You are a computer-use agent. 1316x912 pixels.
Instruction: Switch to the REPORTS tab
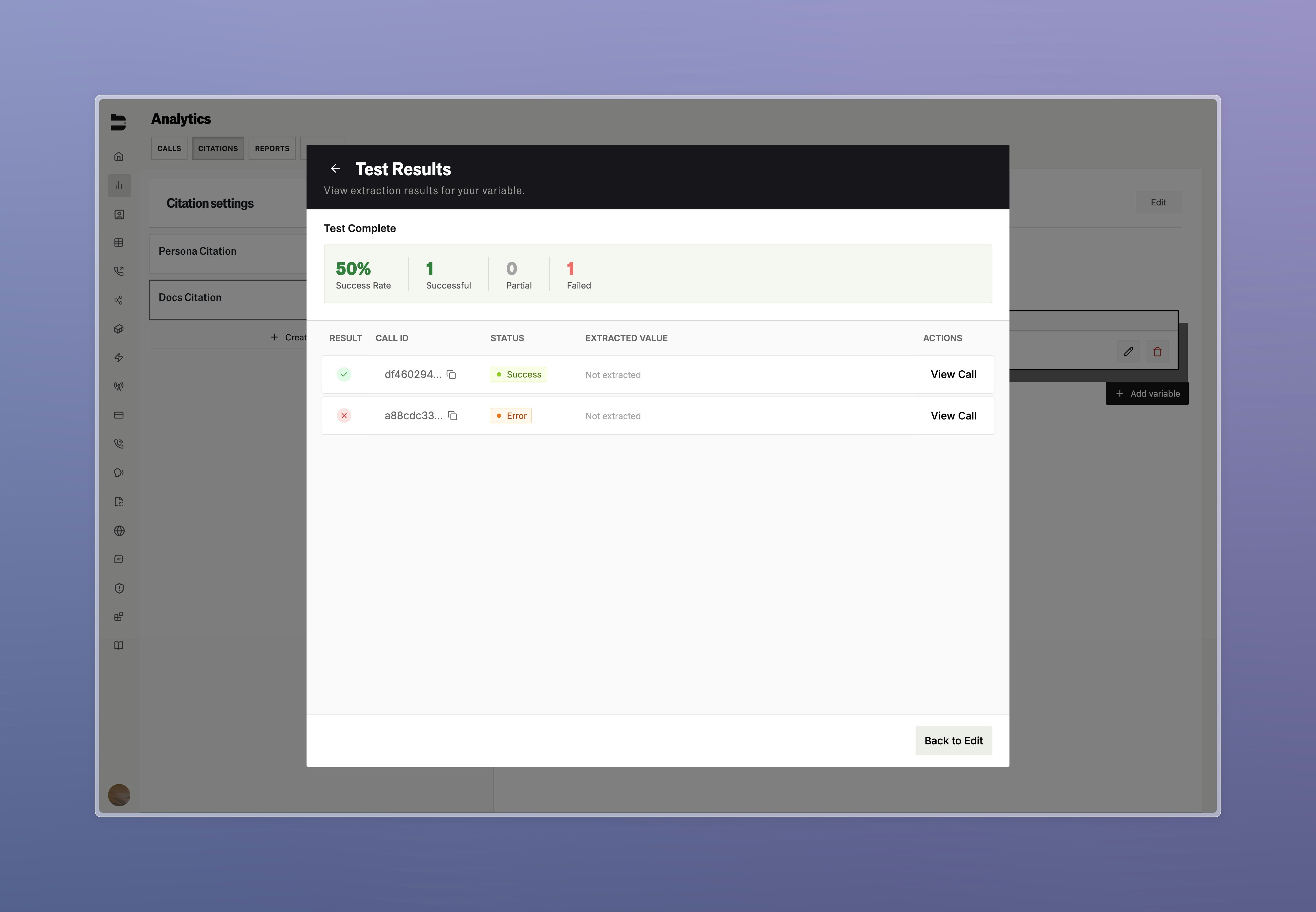tap(272, 148)
